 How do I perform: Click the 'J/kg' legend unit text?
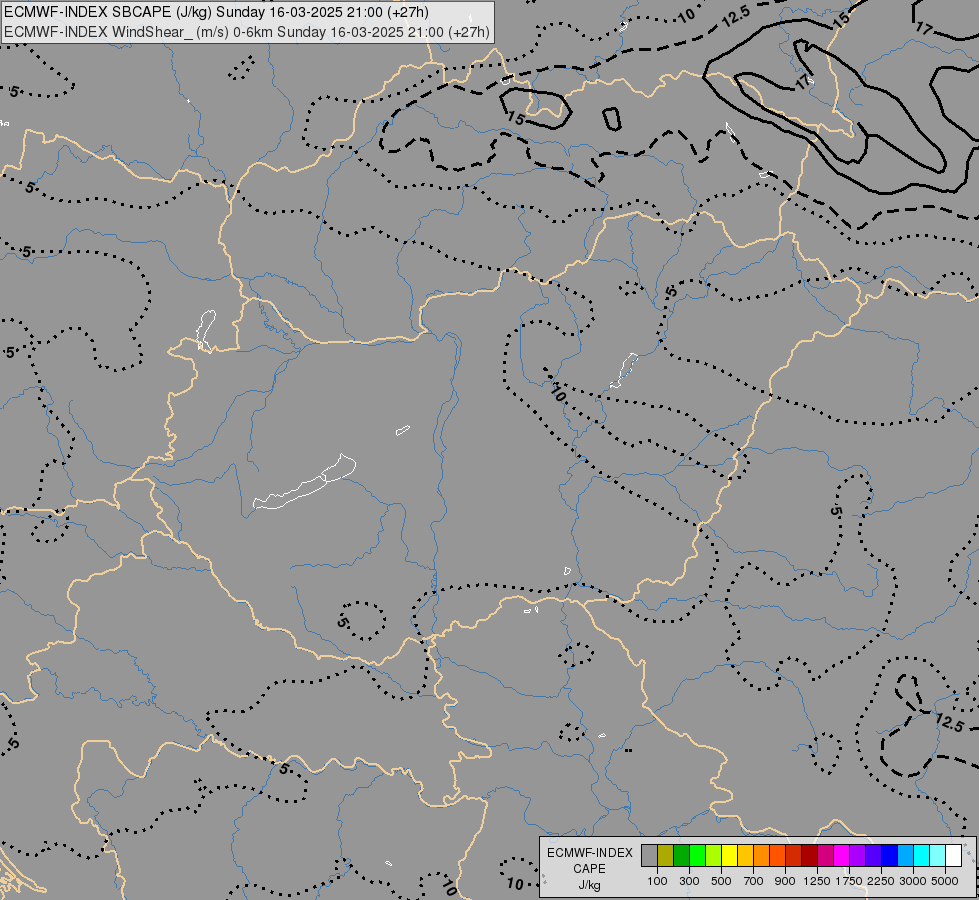point(589,885)
